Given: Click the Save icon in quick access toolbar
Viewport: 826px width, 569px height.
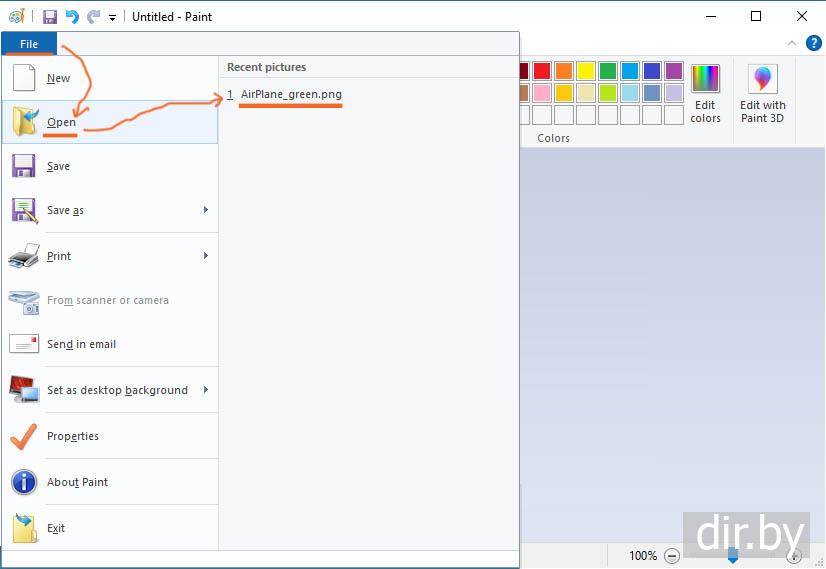Looking at the screenshot, I should coord(49,17).
